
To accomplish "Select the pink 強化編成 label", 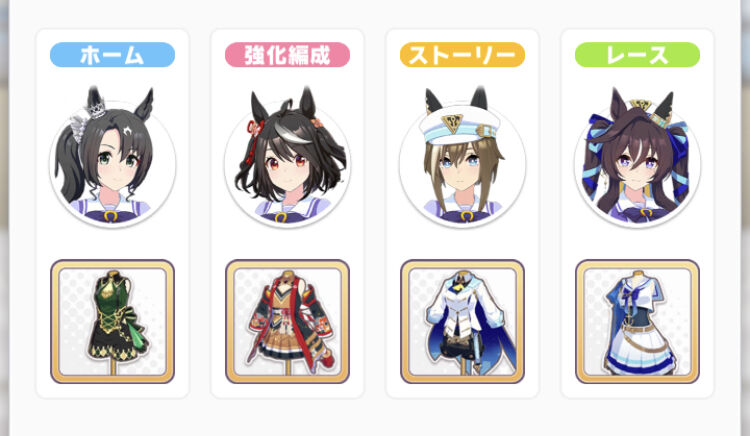I will tap(287, 54).
